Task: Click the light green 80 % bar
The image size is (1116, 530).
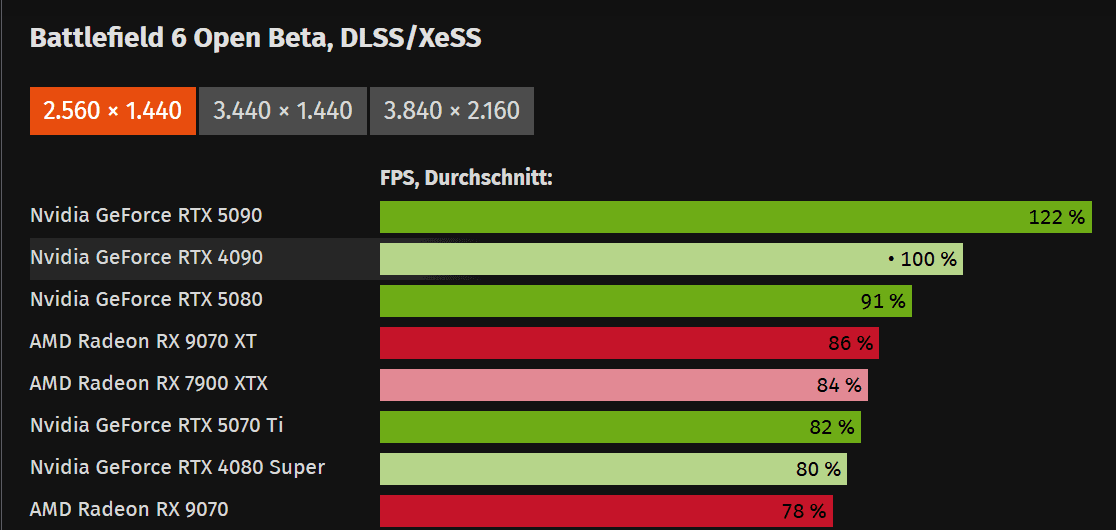Action: 613,469
